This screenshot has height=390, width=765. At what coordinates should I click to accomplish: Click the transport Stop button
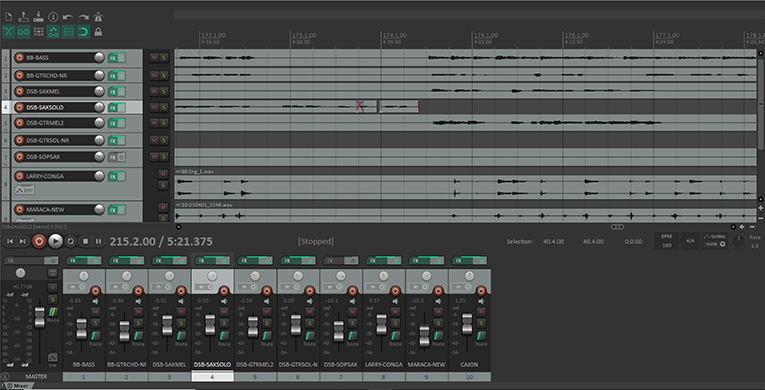(x=85, y=241)
